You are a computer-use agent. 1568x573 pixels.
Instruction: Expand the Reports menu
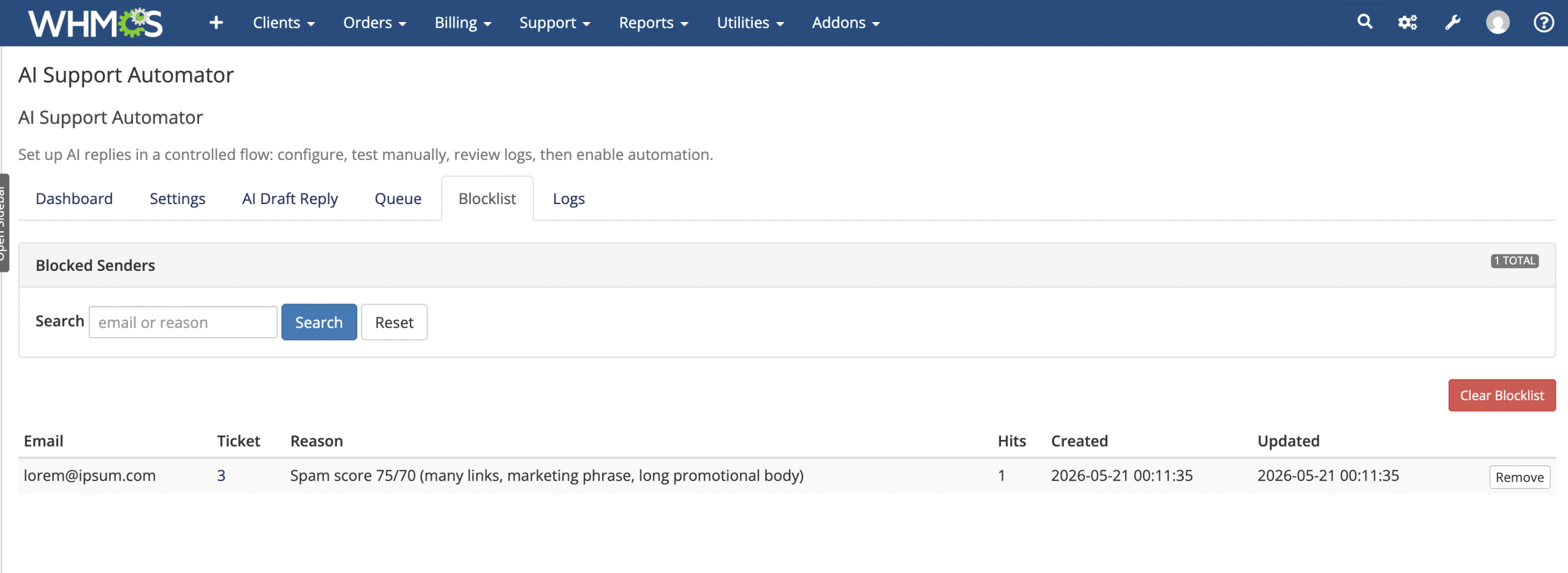click(x=654, y=23)
